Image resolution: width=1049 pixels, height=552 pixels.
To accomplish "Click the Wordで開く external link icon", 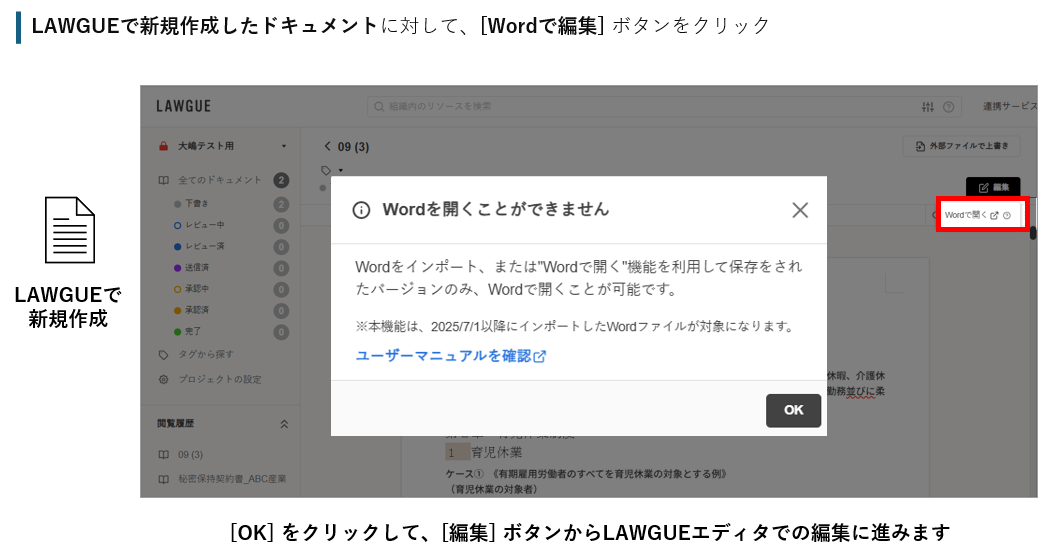I will pyautogui.click(x=994, y=215).
